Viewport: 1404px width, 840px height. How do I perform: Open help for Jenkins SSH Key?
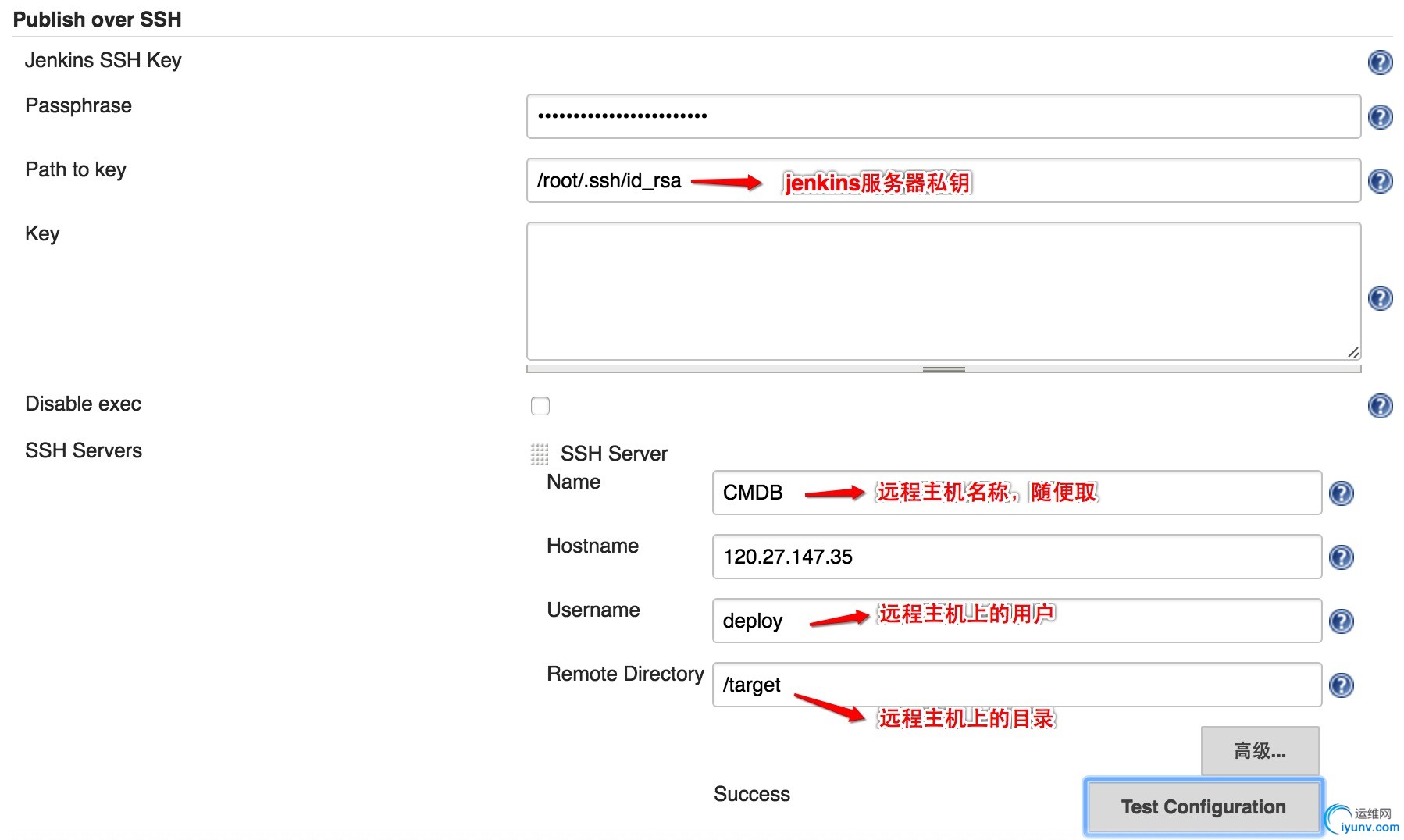[1380, 62]
